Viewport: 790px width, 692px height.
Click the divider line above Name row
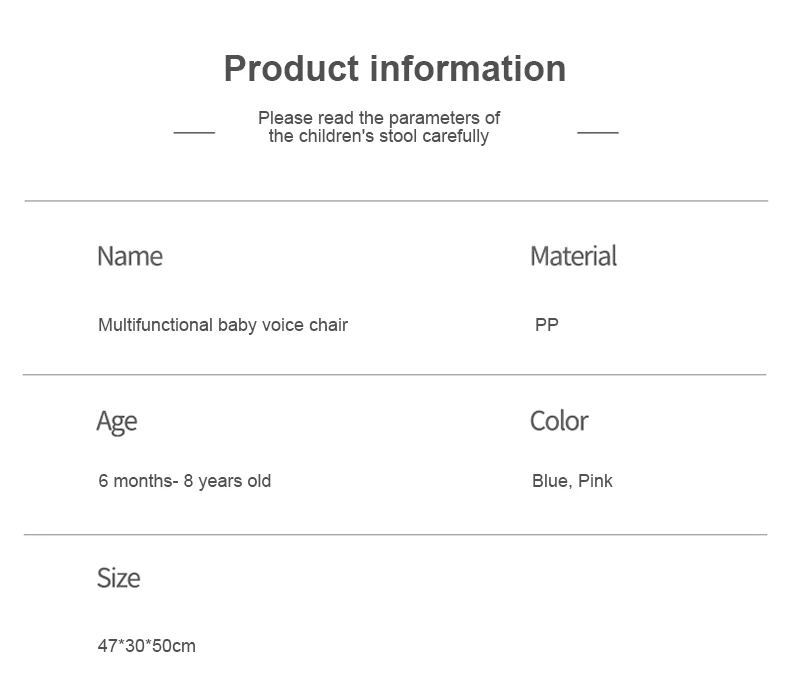(x=396, y=201)
